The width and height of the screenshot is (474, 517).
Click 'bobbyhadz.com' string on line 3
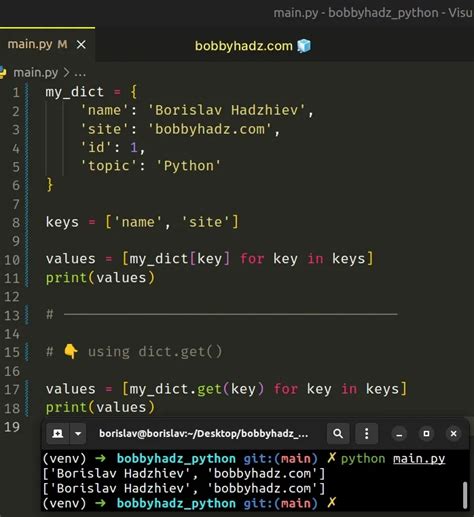click(210, 129)
